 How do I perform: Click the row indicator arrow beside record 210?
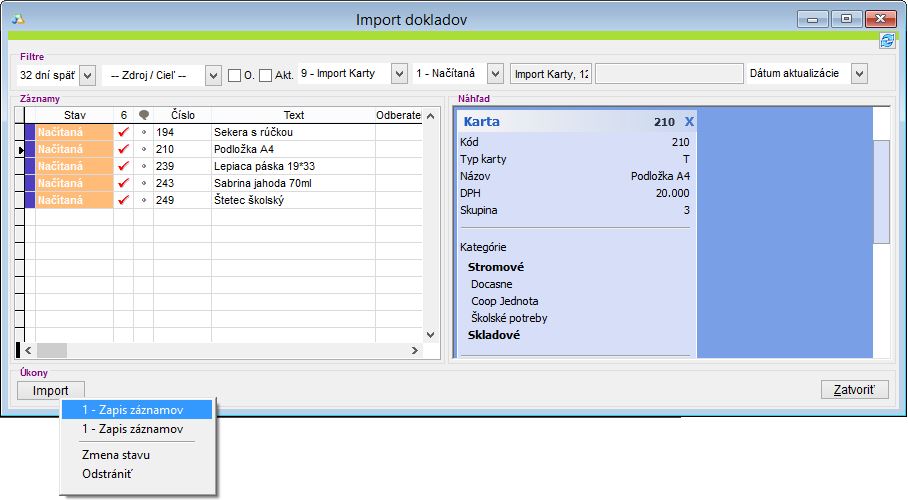click(x=21, y=149)
